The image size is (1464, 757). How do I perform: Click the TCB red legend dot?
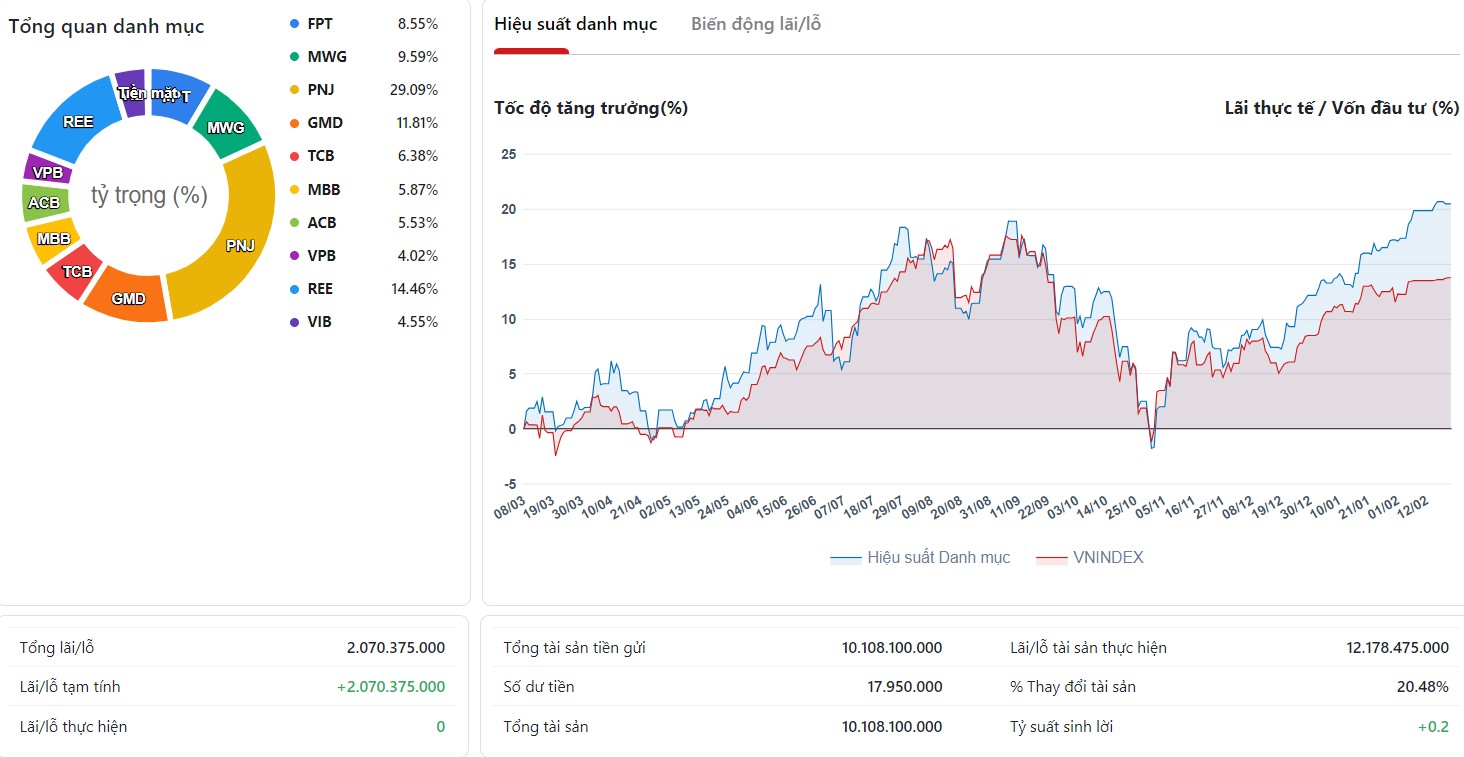pyautogui.click(x=294, y=156)
